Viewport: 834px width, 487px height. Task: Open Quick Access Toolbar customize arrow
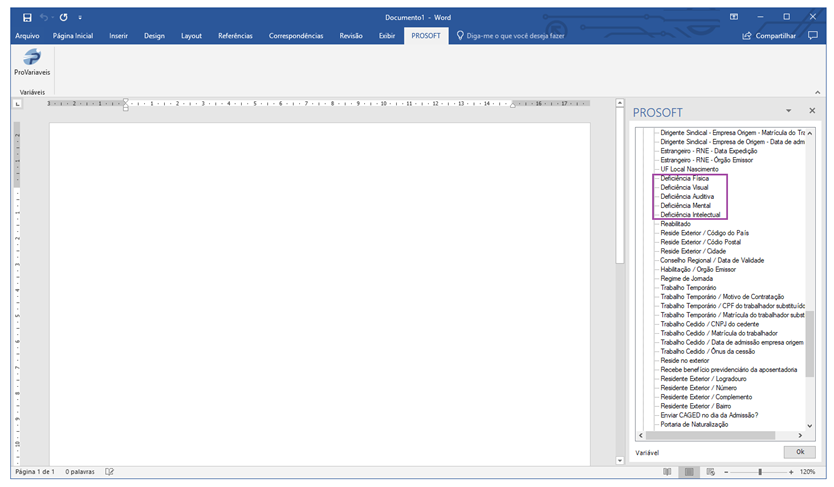80,18
